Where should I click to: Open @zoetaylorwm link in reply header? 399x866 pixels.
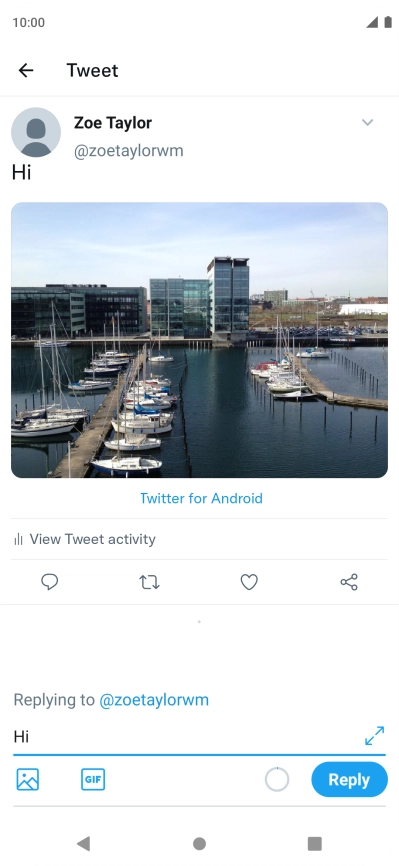point(154,700)
